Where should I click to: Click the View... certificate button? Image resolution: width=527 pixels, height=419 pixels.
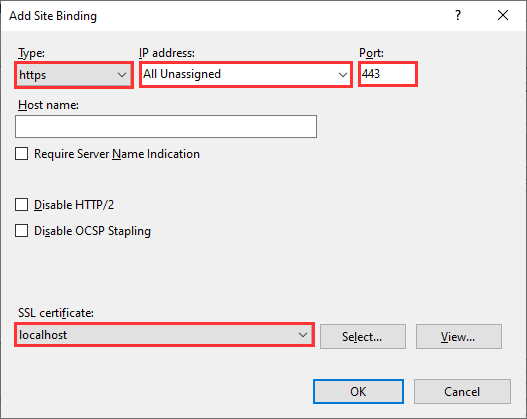click(x=459, y=336)
